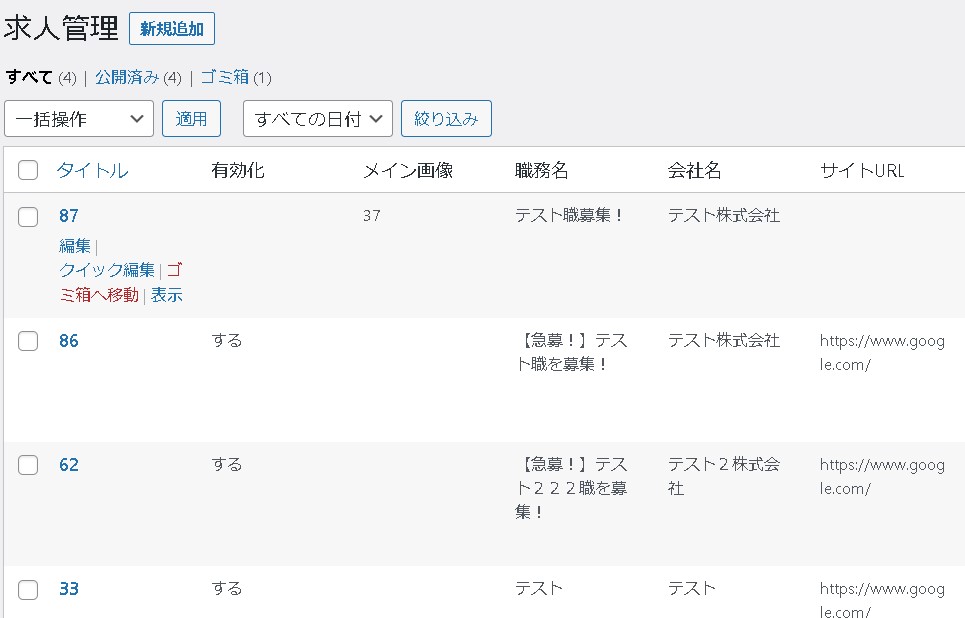
Task: Open クイック編集 for post 87
Action: coord(107,270)
